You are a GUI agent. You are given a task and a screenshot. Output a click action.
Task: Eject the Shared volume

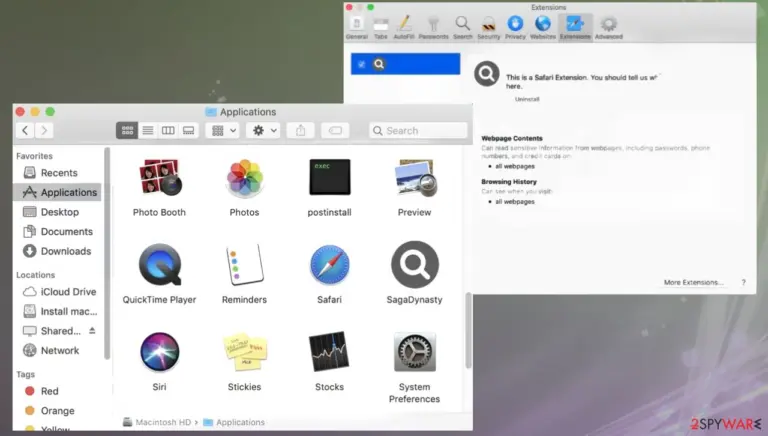click(x=92, y=331)
